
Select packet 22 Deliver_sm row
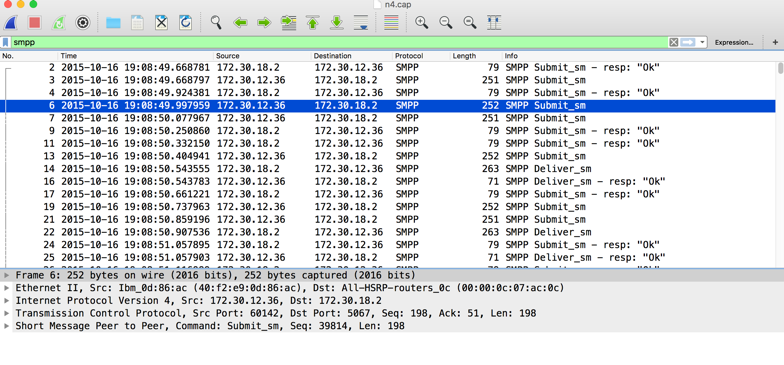[x=389, y=232]
